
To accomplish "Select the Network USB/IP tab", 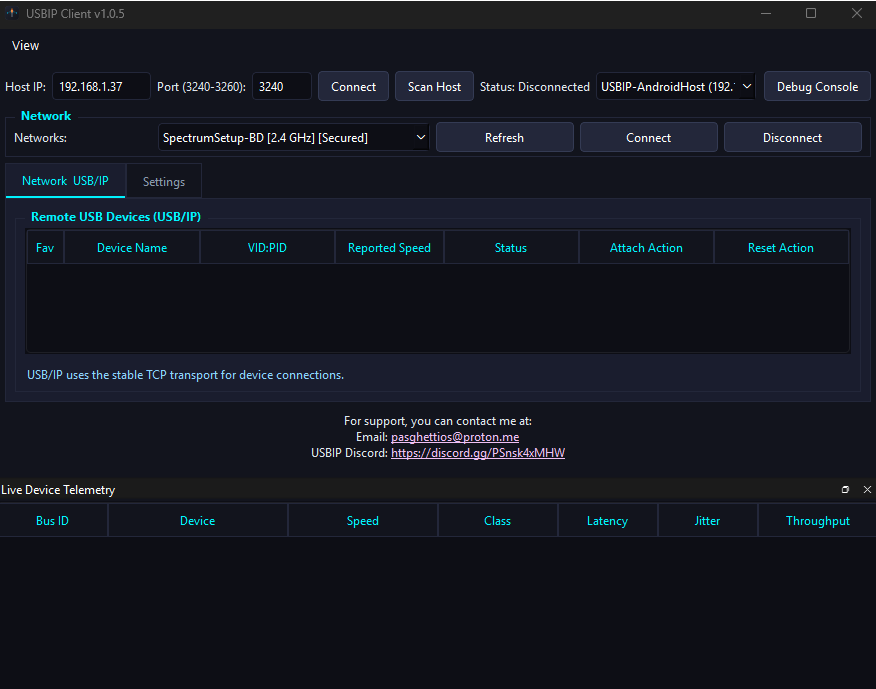I will click(65, 181).
